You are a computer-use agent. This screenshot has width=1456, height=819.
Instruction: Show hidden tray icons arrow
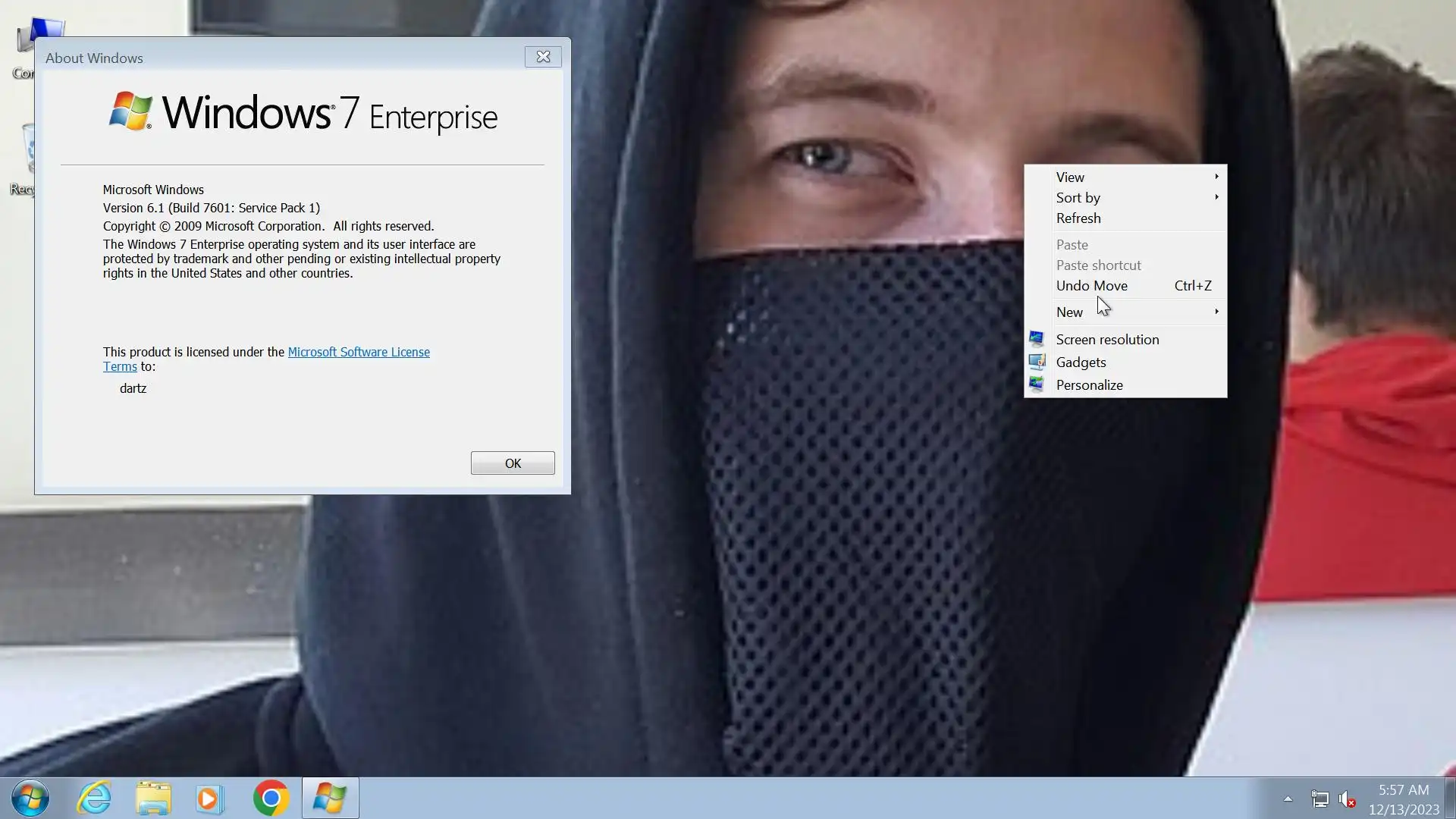(1288, 799)
